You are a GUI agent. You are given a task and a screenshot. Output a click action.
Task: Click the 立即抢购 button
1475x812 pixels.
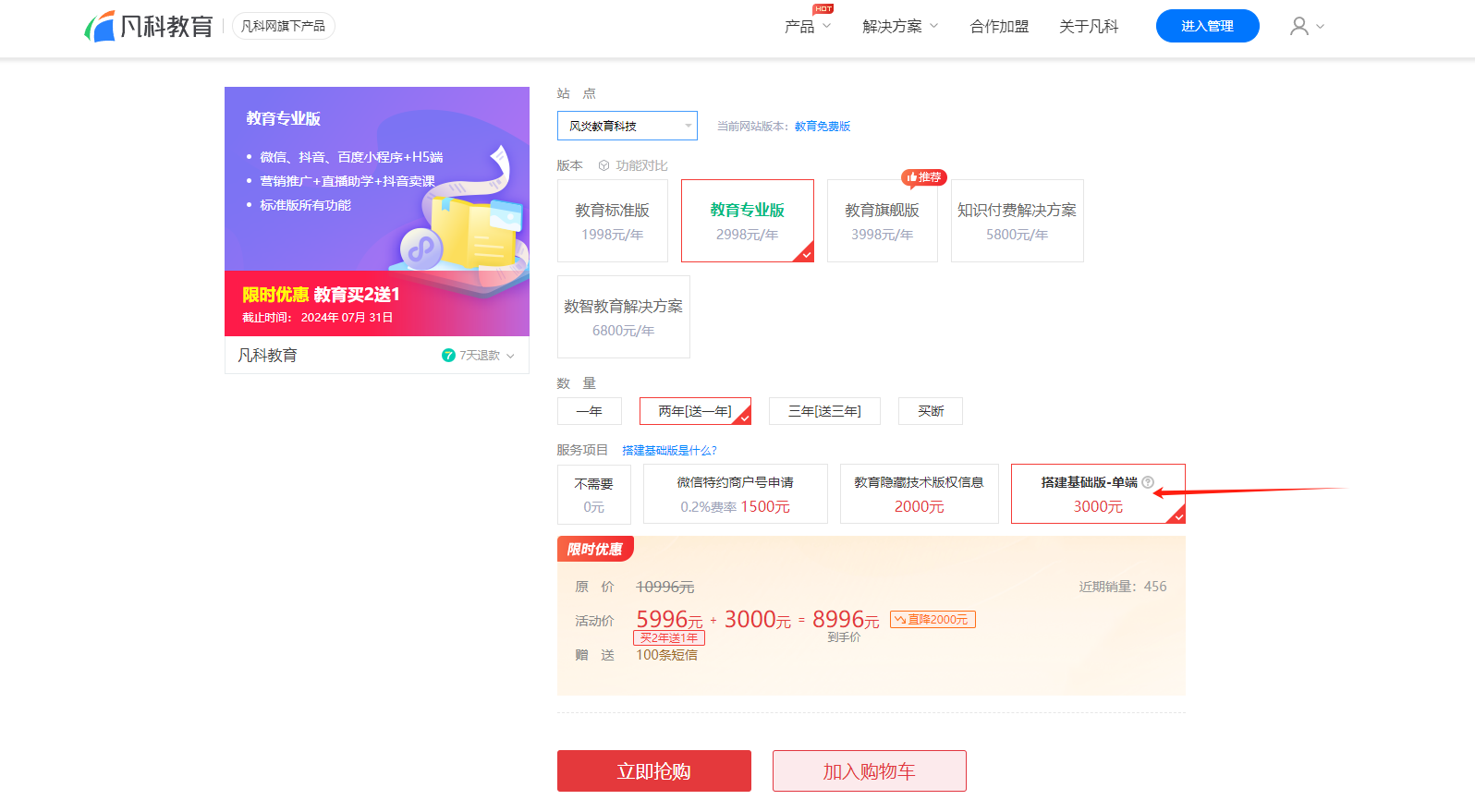[654, 771]
